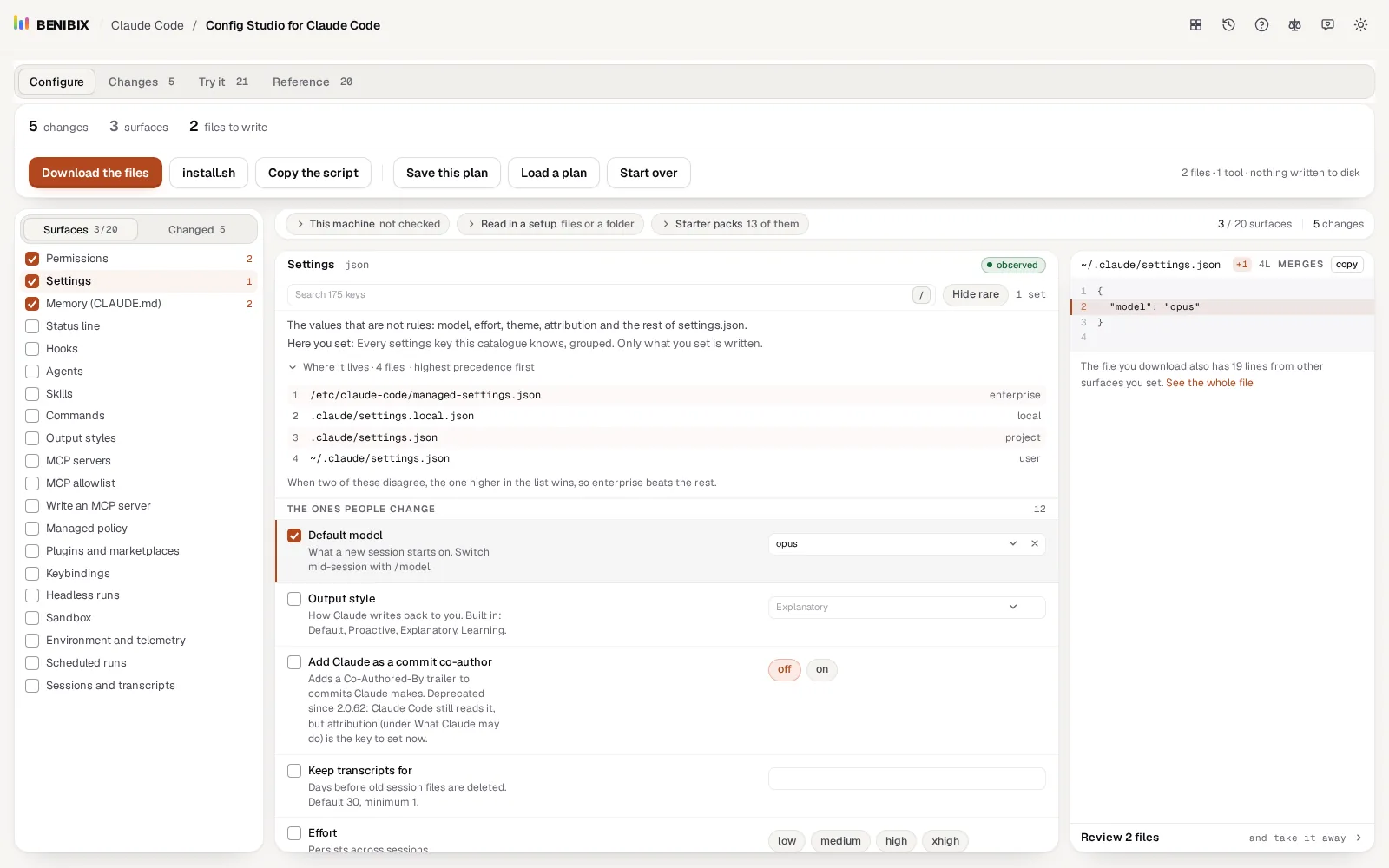Click the Hide rare button

click(975, 294)
